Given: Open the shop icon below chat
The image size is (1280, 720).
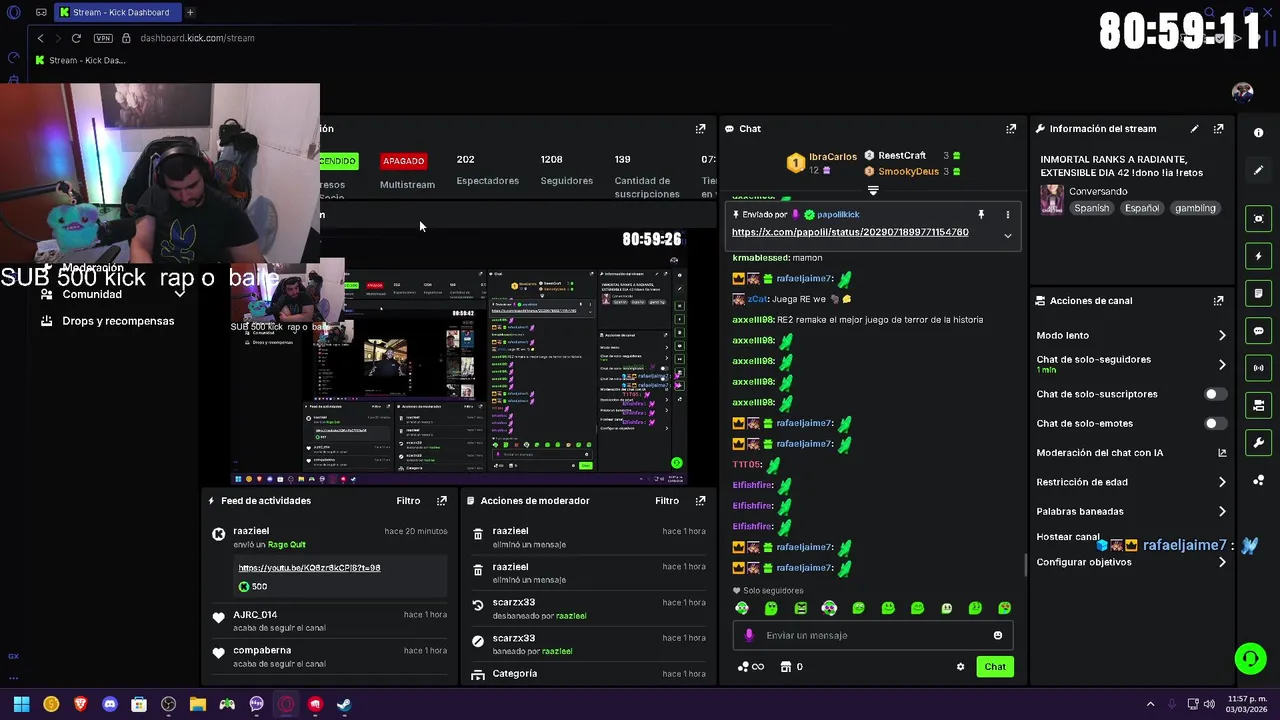Looking at the screenshot, I should [x=786, y=667].
